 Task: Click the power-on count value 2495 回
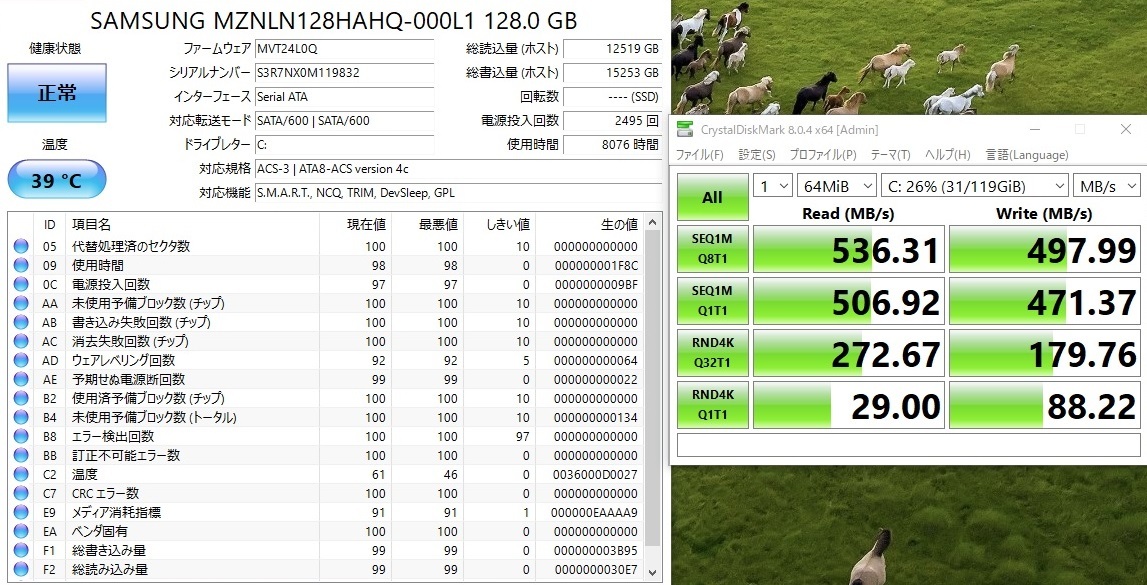click(612, 120)
